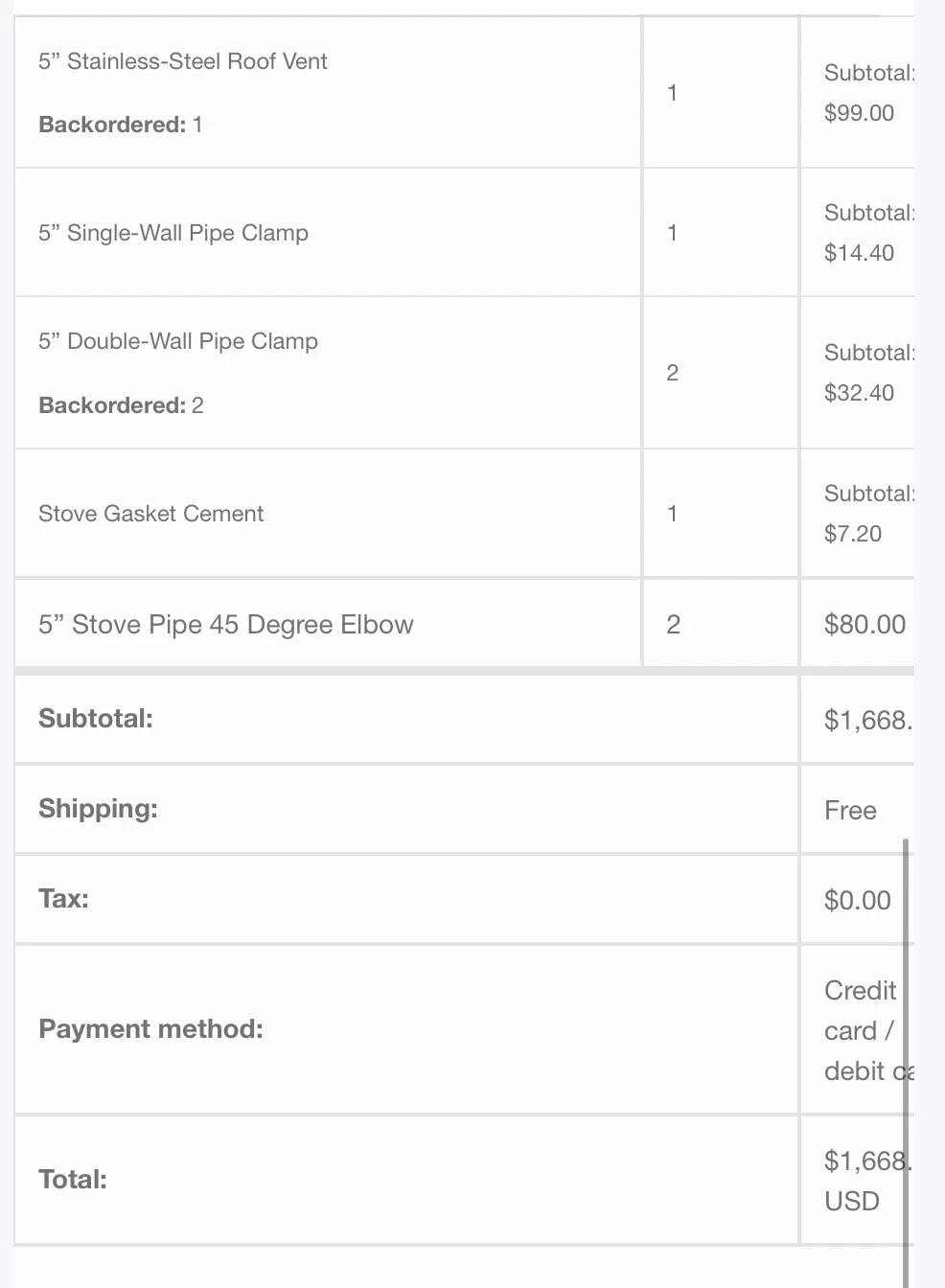
Task: Click the $14.40 subtotal amount
Action: [859, 253]
